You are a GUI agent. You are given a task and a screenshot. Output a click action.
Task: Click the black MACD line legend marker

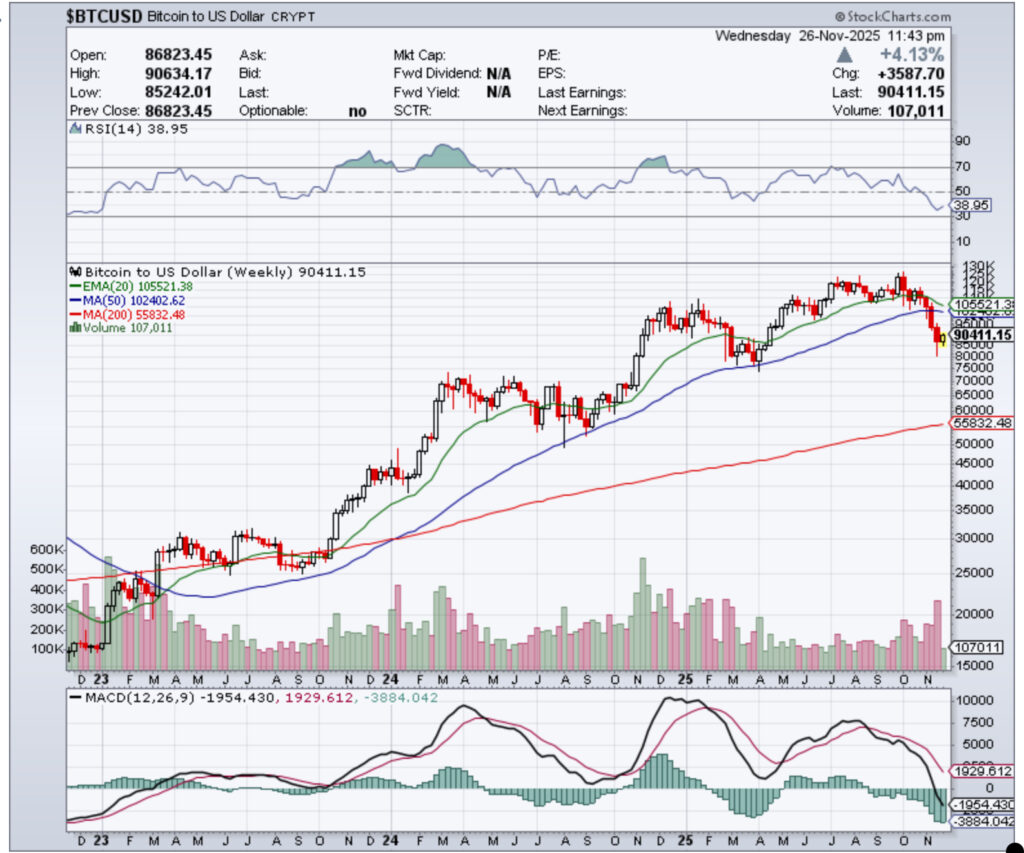pos(78,697)
